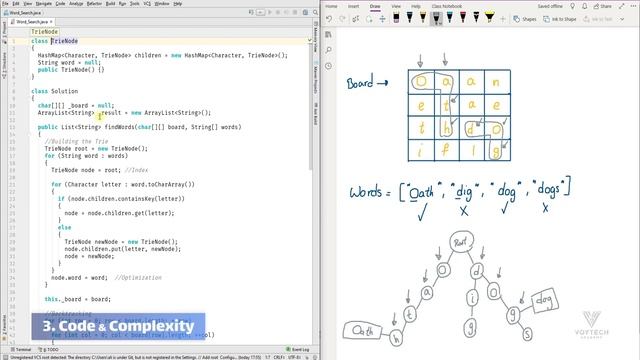640x360 pixels.
Task: Click the TrieNode breadcrumb label
Action: point(44,32)
